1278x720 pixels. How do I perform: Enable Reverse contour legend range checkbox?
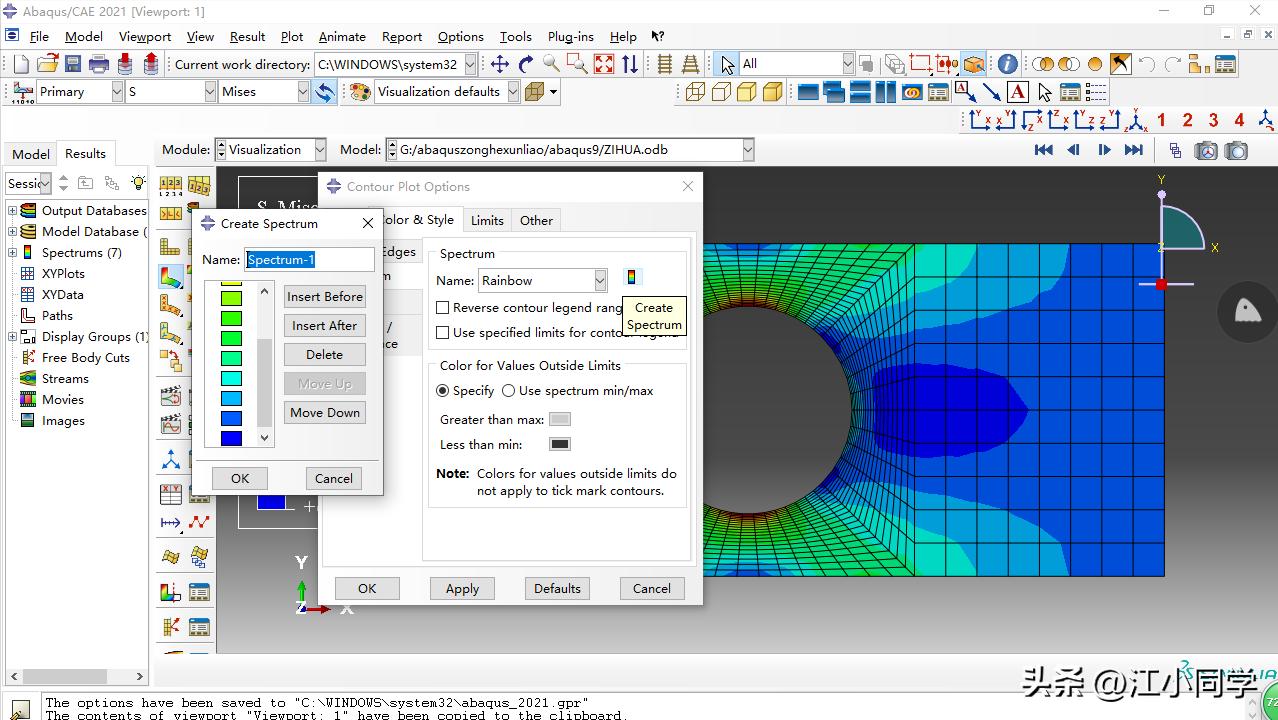click(x=443, y=308)
